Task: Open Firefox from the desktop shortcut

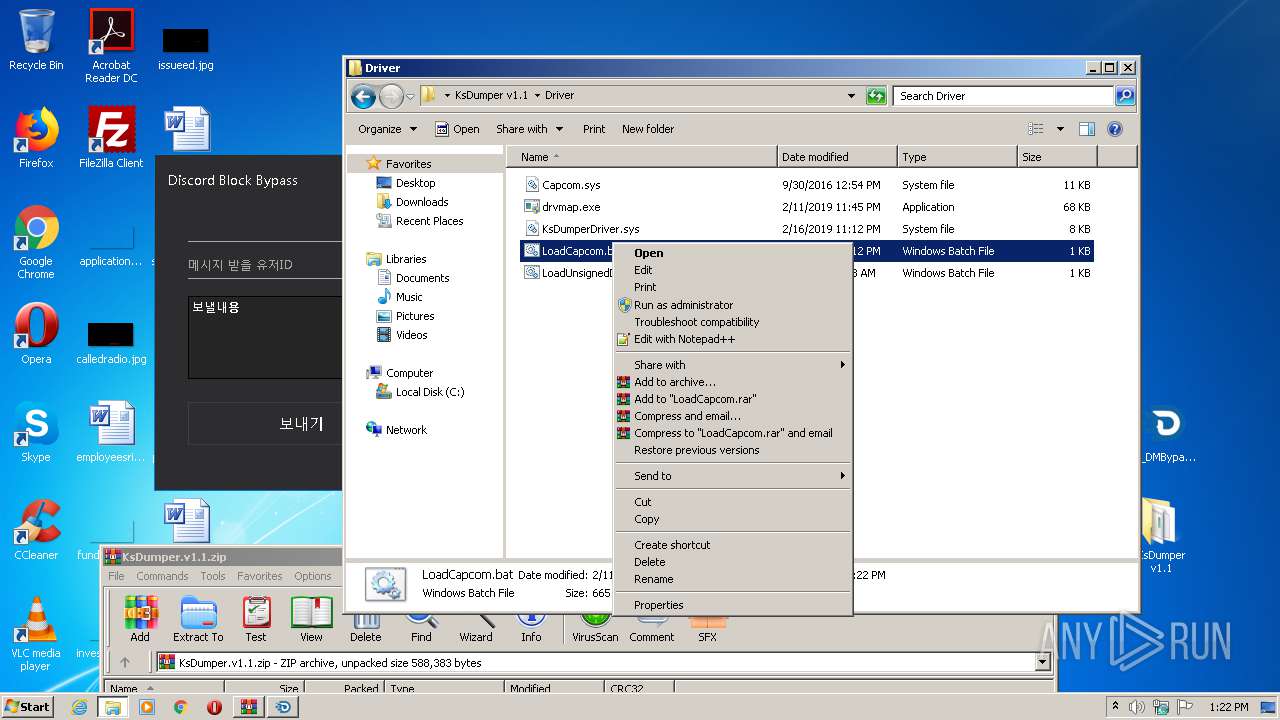Action: coord(36,138)
